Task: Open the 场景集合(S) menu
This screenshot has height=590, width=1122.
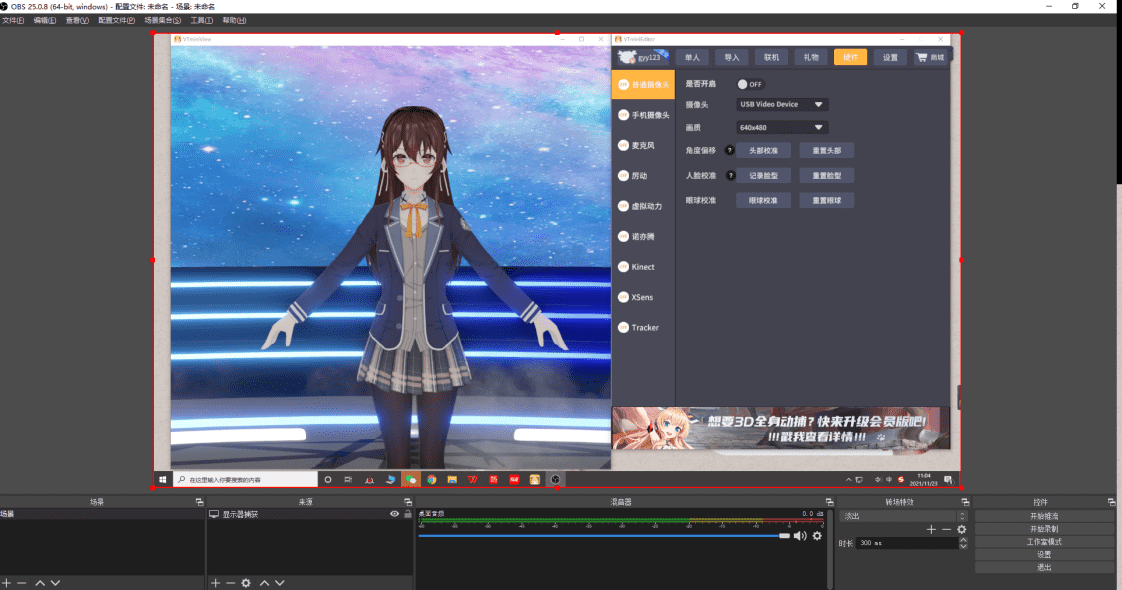Action: point(162,20)
